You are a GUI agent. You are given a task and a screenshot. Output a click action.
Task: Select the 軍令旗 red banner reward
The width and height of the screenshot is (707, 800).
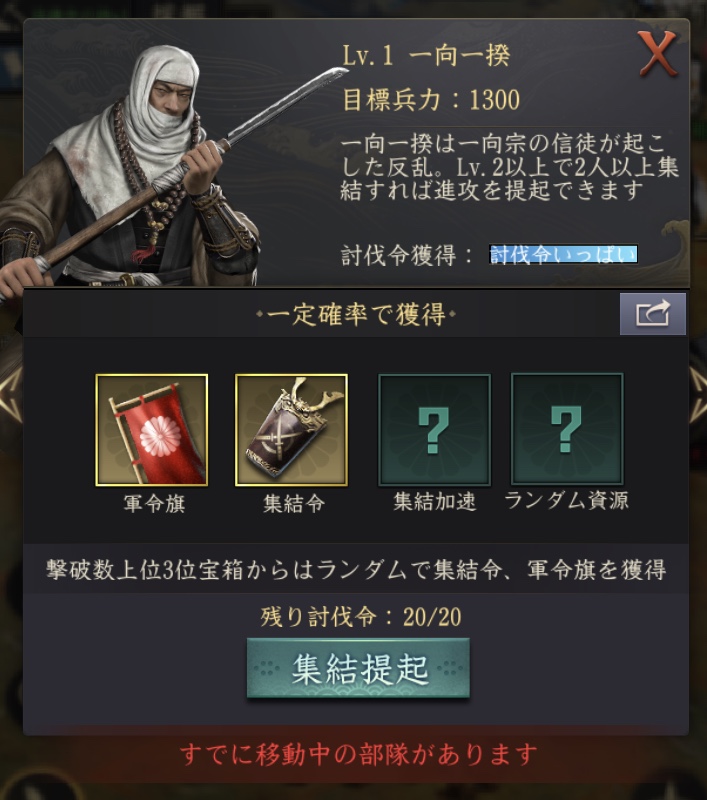(152, 430)
